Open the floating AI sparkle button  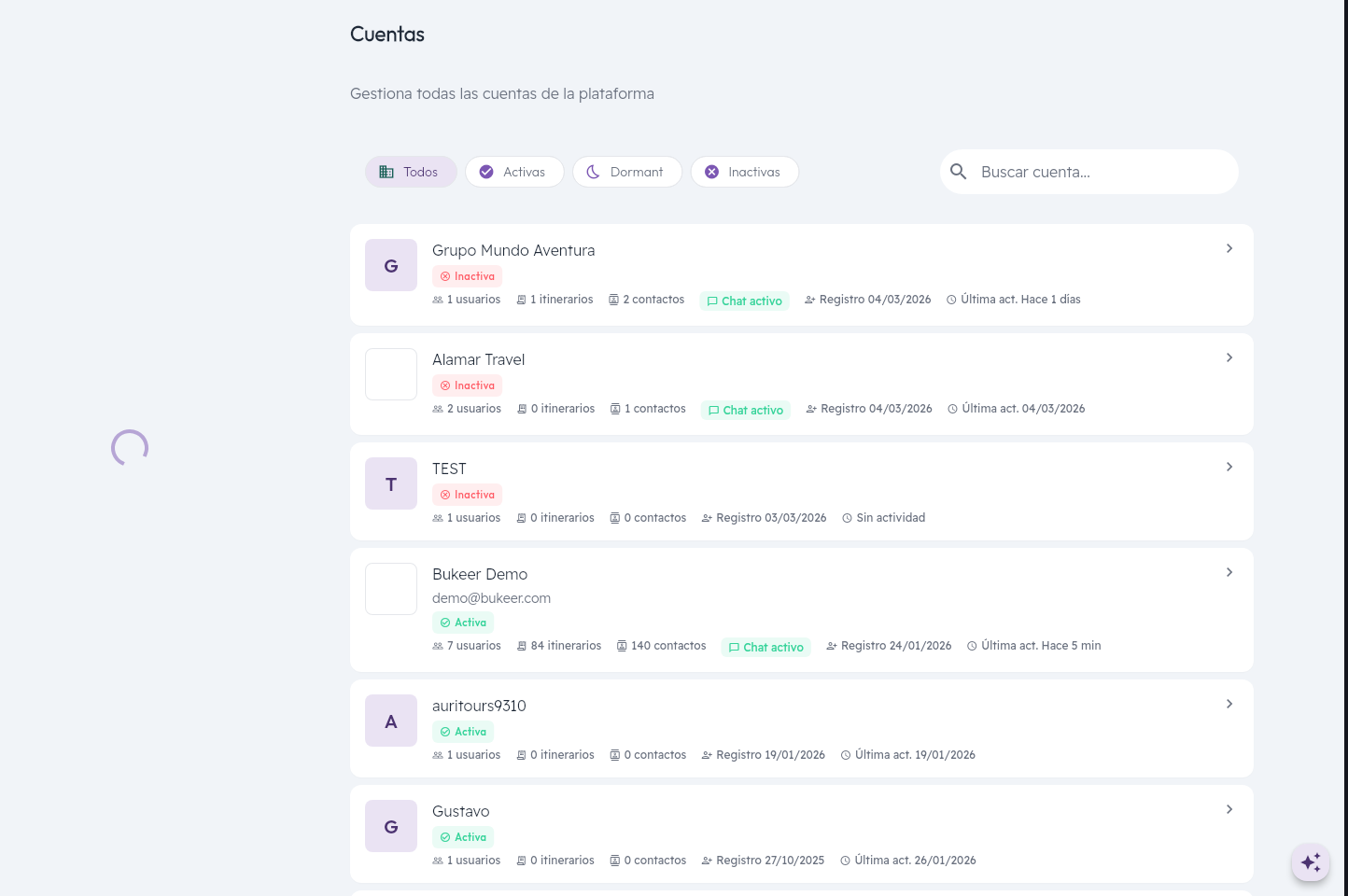pyautogui.click(x=1311, y=862)
